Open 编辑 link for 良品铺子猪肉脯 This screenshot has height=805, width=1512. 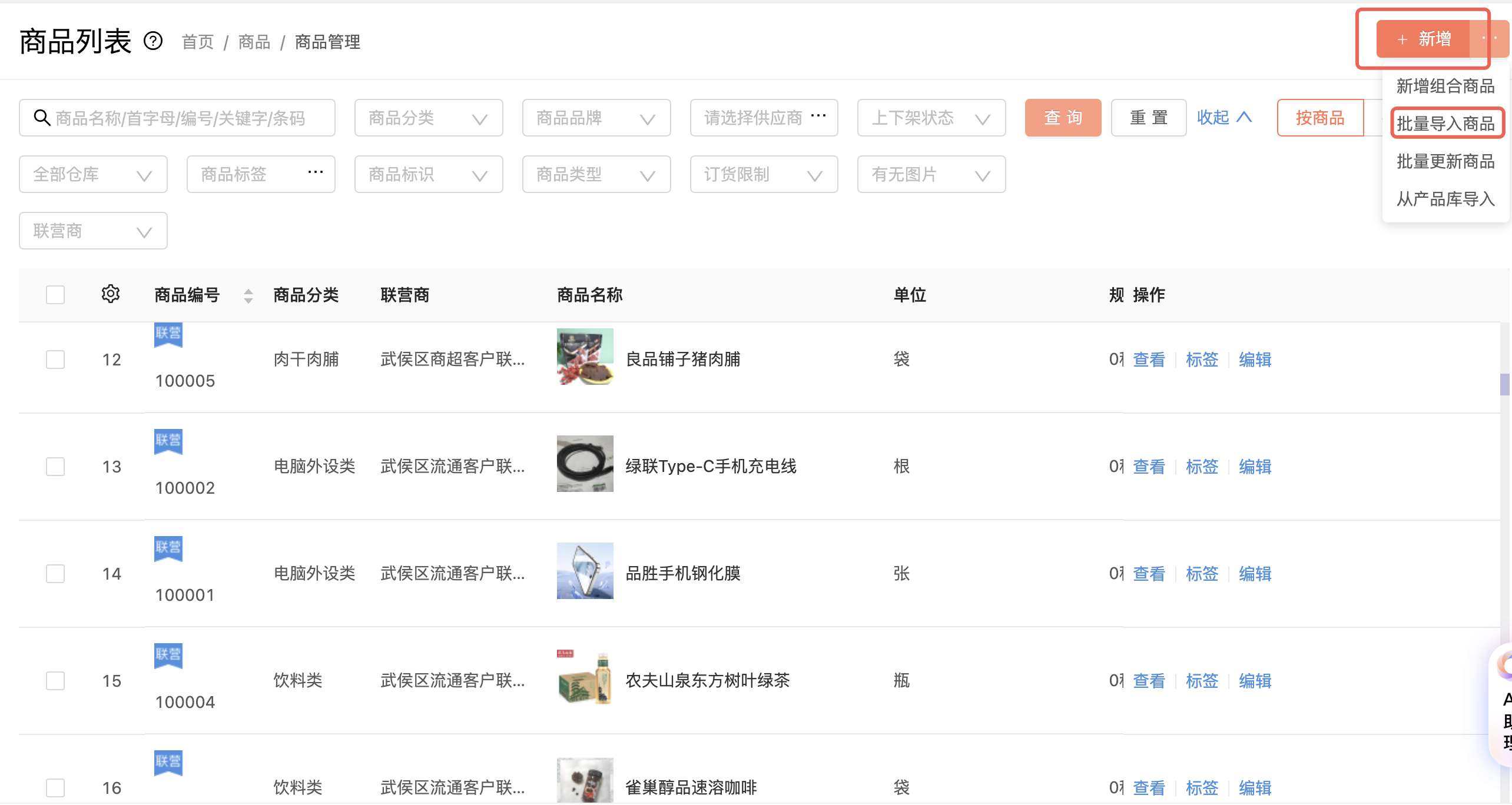point(1255,360)
